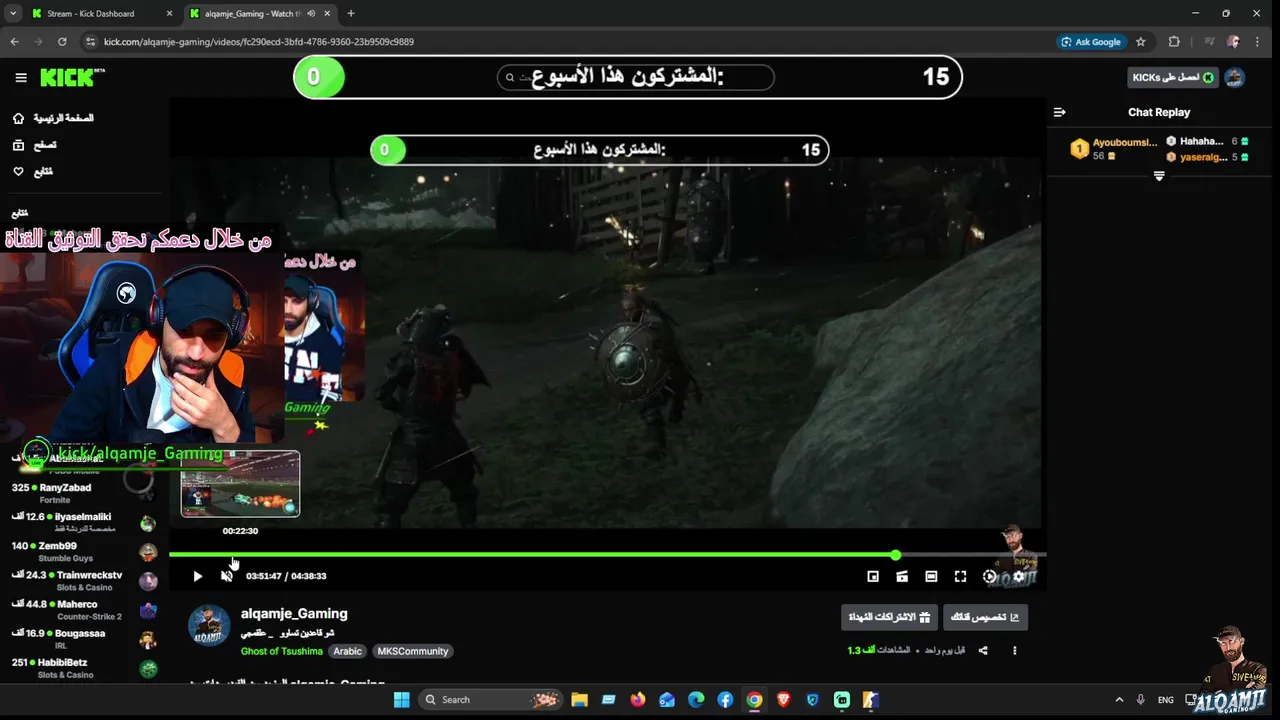This screenshot has width=1280, height=720.
Task: Expand the chat leaderboard gifters
Action: tap(1159, 176)
